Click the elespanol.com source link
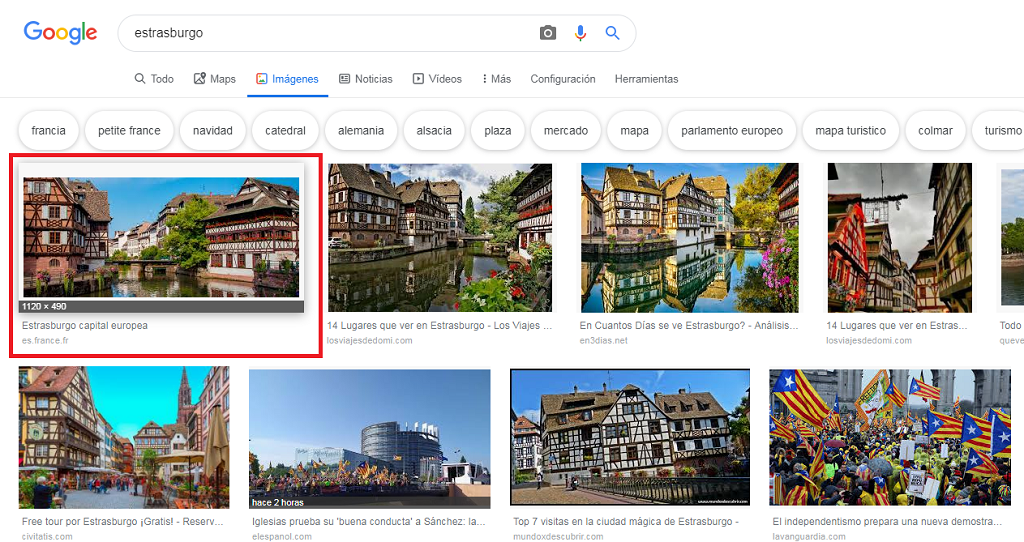The width and height of the screenshot is (1024, 542). 282,536
